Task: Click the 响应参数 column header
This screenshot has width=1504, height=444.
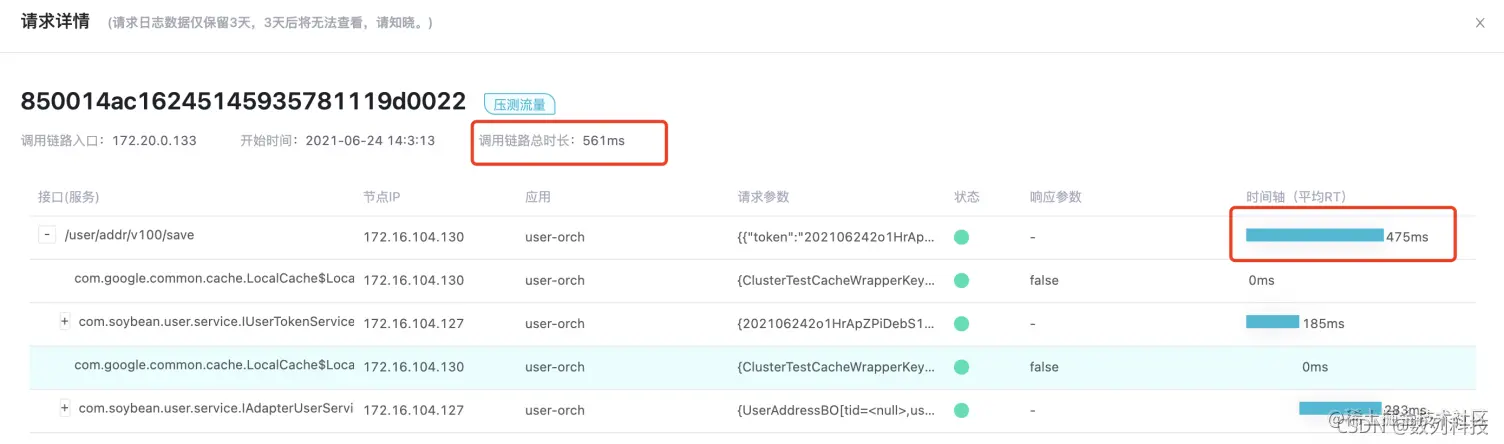Action: [x=1055, y=197]
